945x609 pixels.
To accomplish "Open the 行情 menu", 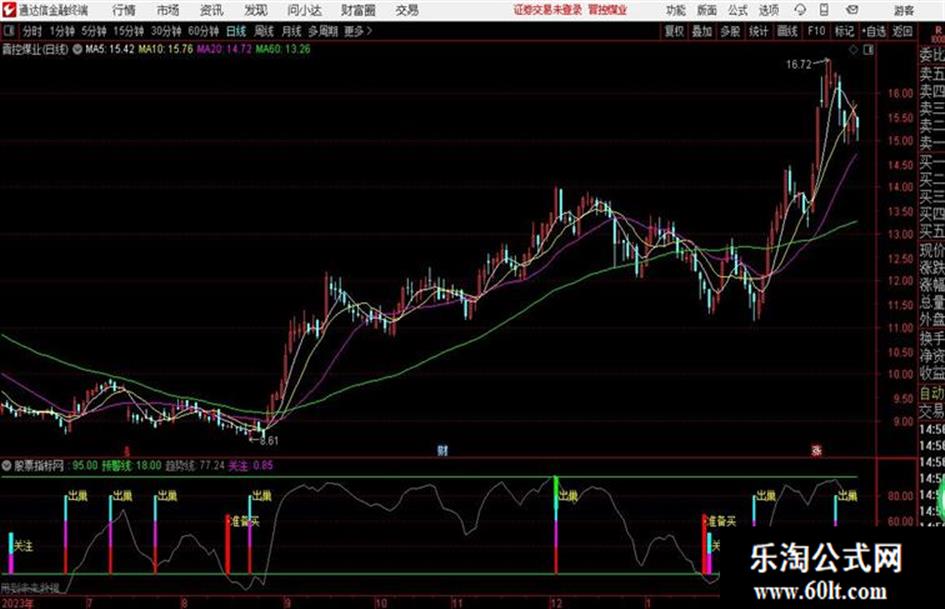I will tap(124, 10).
